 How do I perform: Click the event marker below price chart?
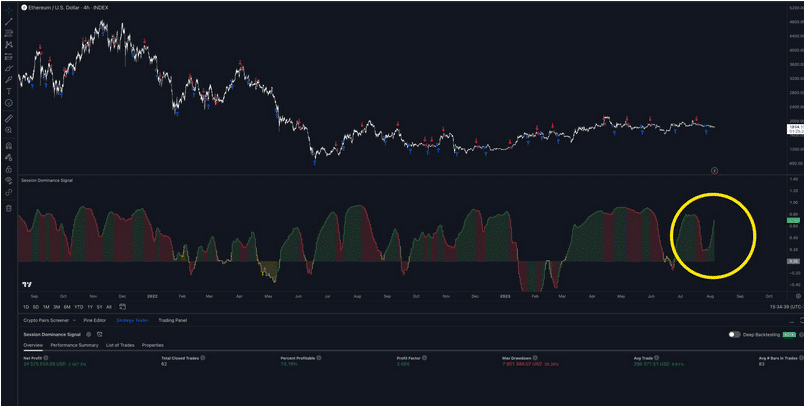pos(715,171)
